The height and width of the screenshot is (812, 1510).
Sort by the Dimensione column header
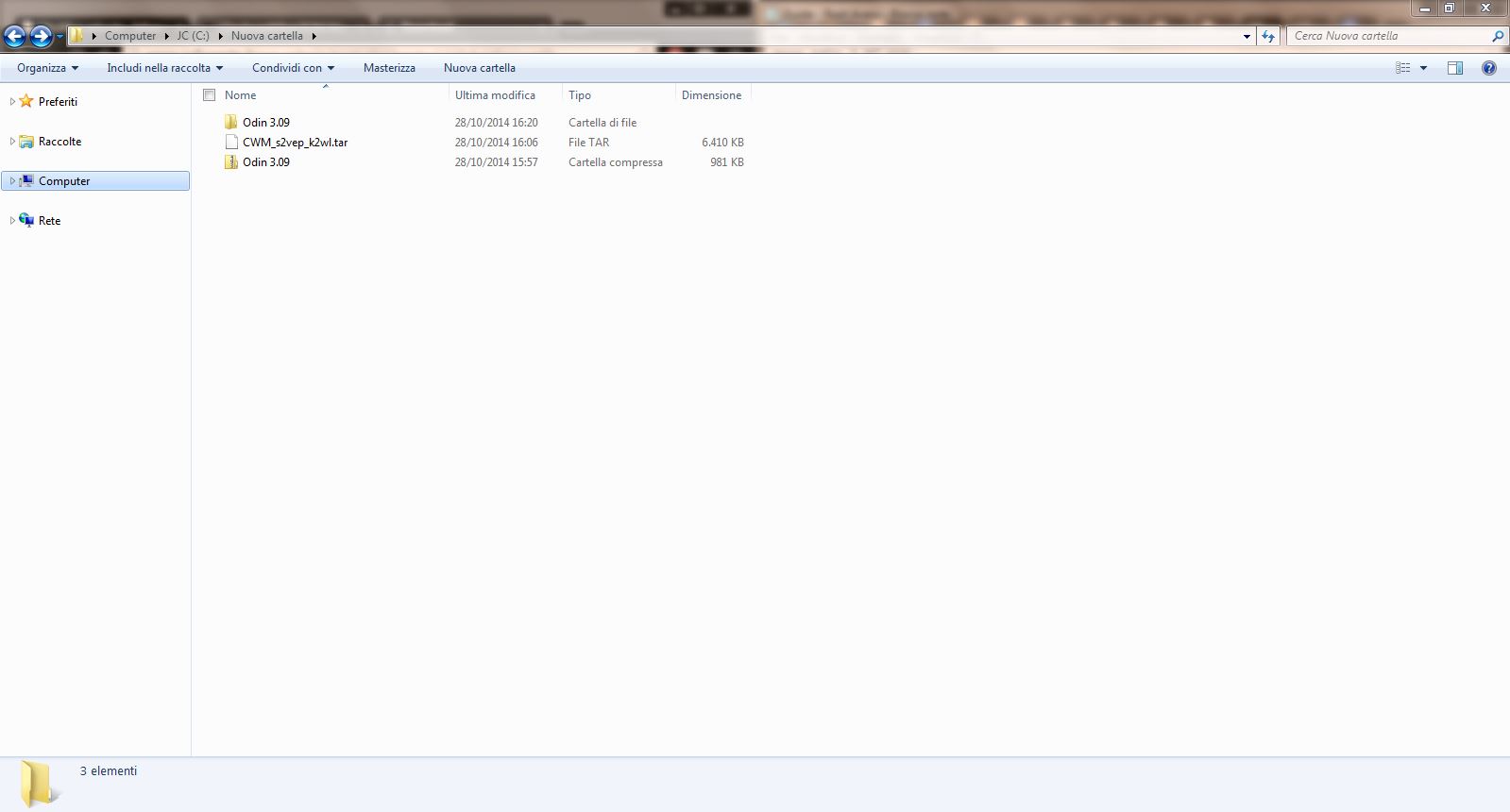[x=712, y=95]
